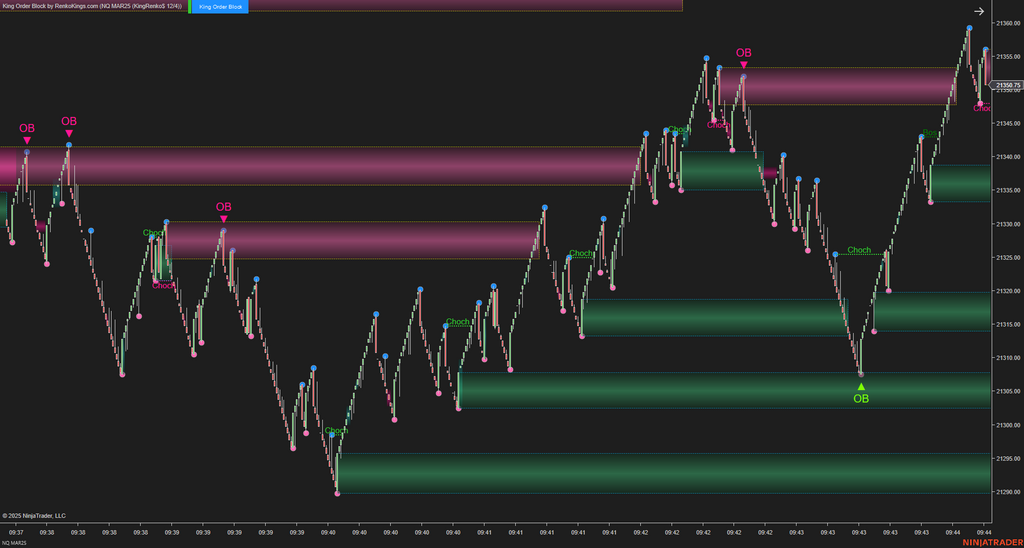Click the pink swing-low dot at 21290
Screen dimensions: 1024x548
click(337, 494)
